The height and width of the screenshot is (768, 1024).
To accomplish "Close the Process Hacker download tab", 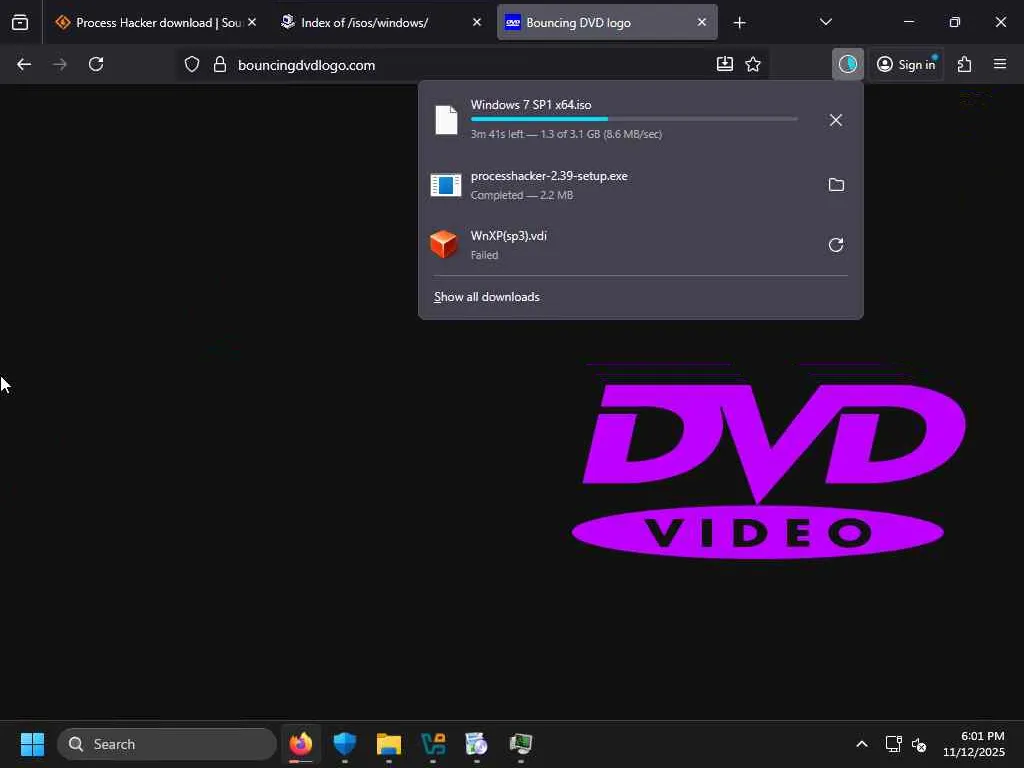I will (x=252, y=22).
